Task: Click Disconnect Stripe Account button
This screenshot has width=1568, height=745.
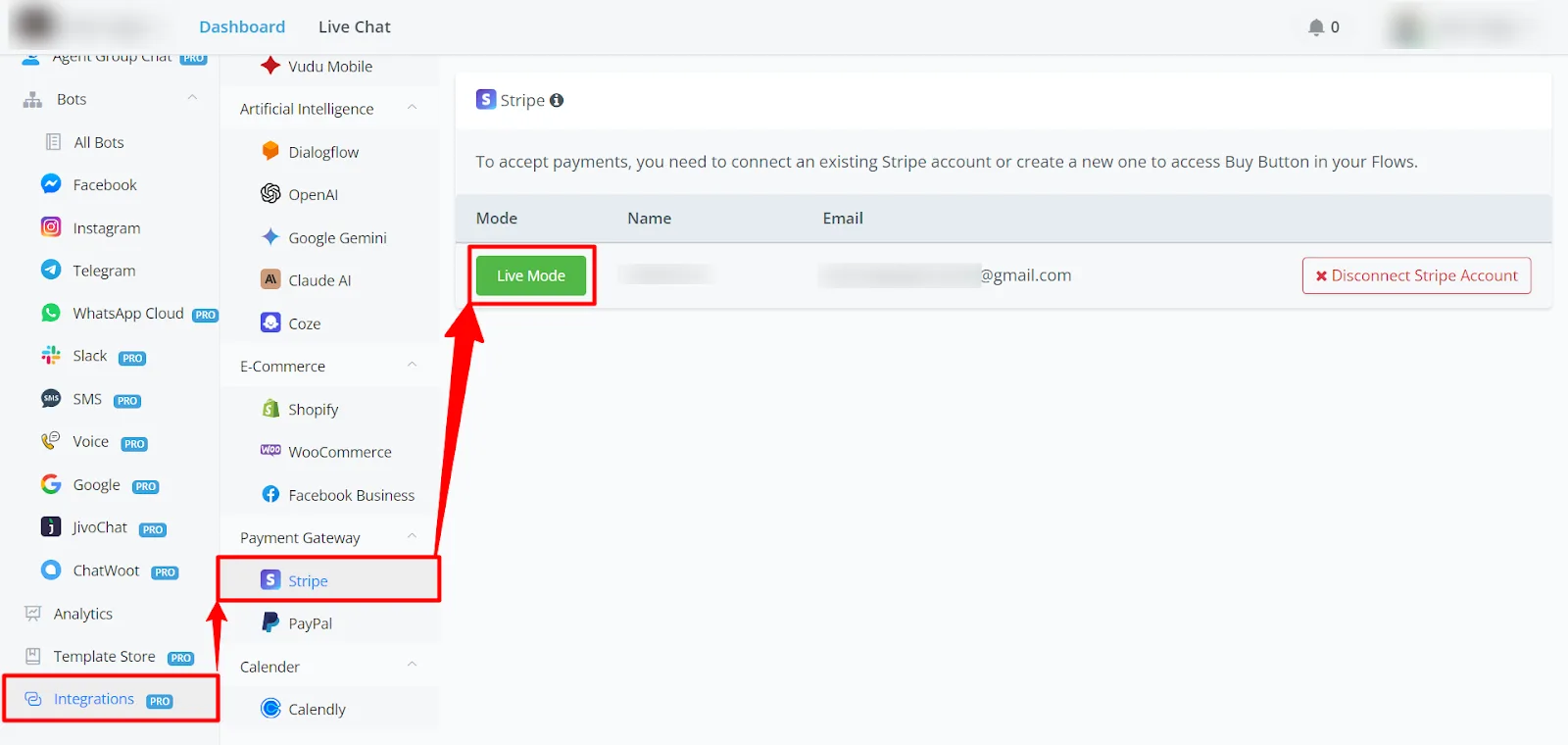Action: point(1416,275)
